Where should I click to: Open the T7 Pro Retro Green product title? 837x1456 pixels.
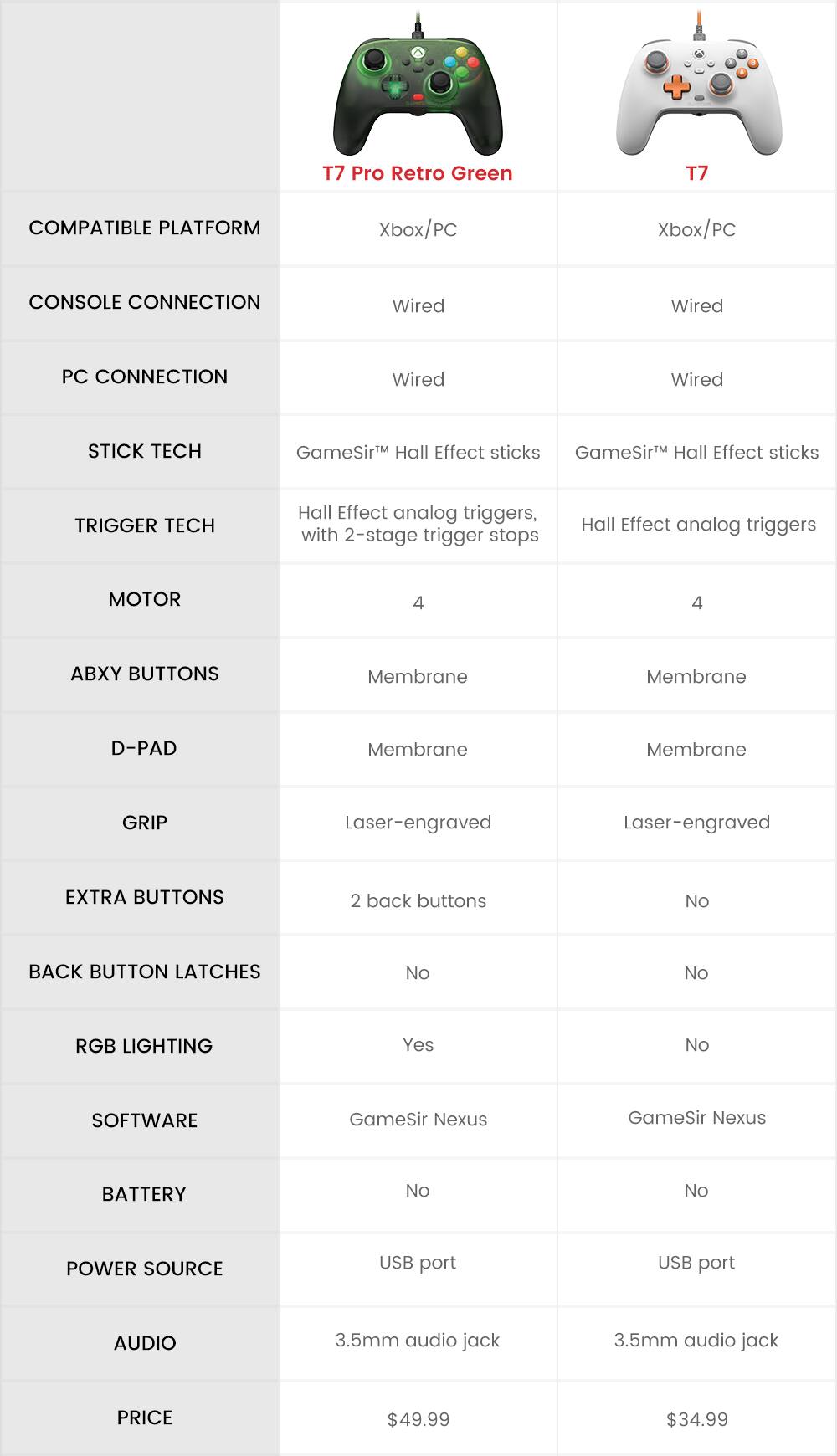418,173
